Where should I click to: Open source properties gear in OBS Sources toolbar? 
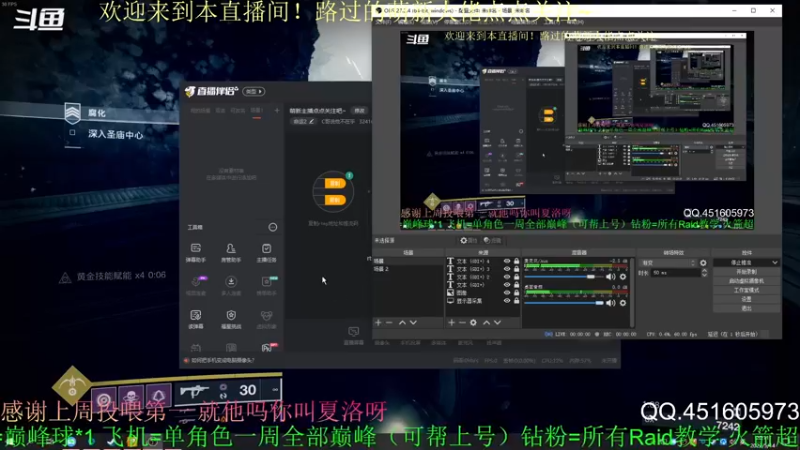(x=473, y=322)
